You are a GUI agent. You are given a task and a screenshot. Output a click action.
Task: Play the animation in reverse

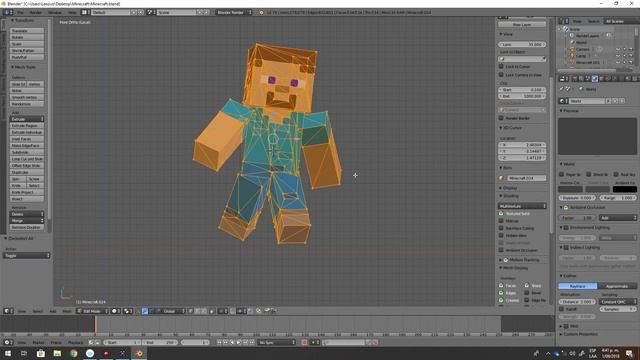point(232,342)
